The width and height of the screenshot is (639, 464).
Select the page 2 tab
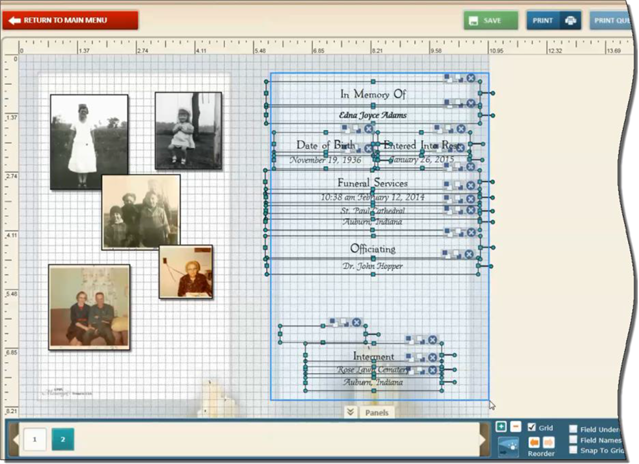click(x=62, y=439)
